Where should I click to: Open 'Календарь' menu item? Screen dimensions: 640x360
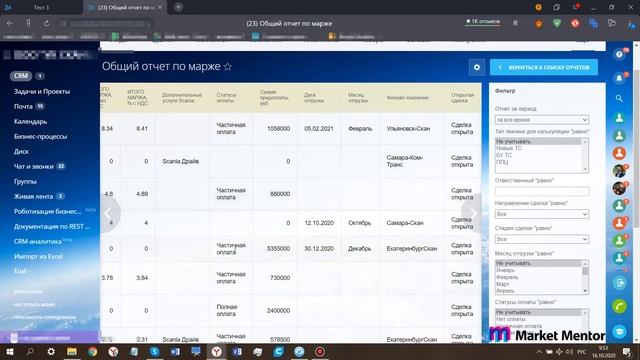pos(30,122)
